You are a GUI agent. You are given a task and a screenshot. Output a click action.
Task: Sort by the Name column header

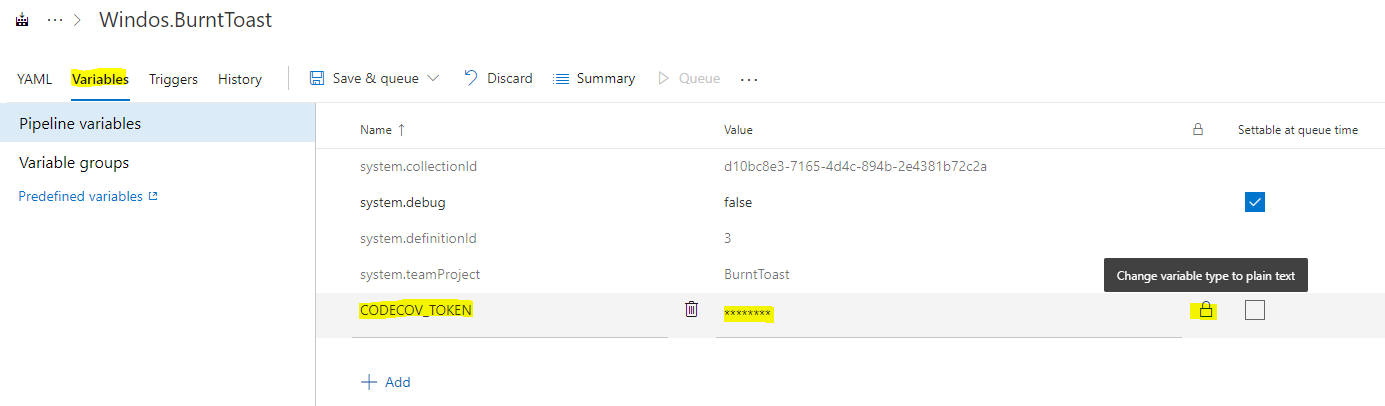383,130
